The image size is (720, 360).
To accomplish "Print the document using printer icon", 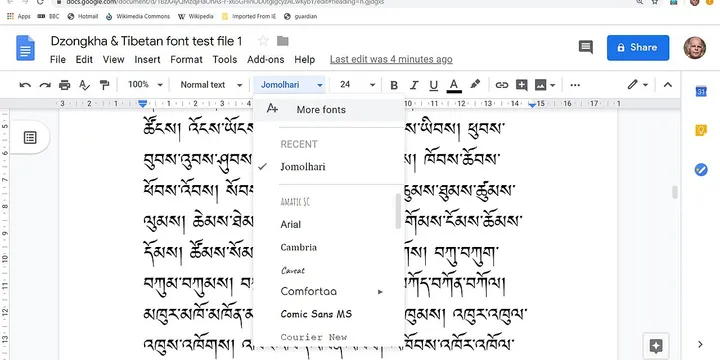I will [65, 85].
